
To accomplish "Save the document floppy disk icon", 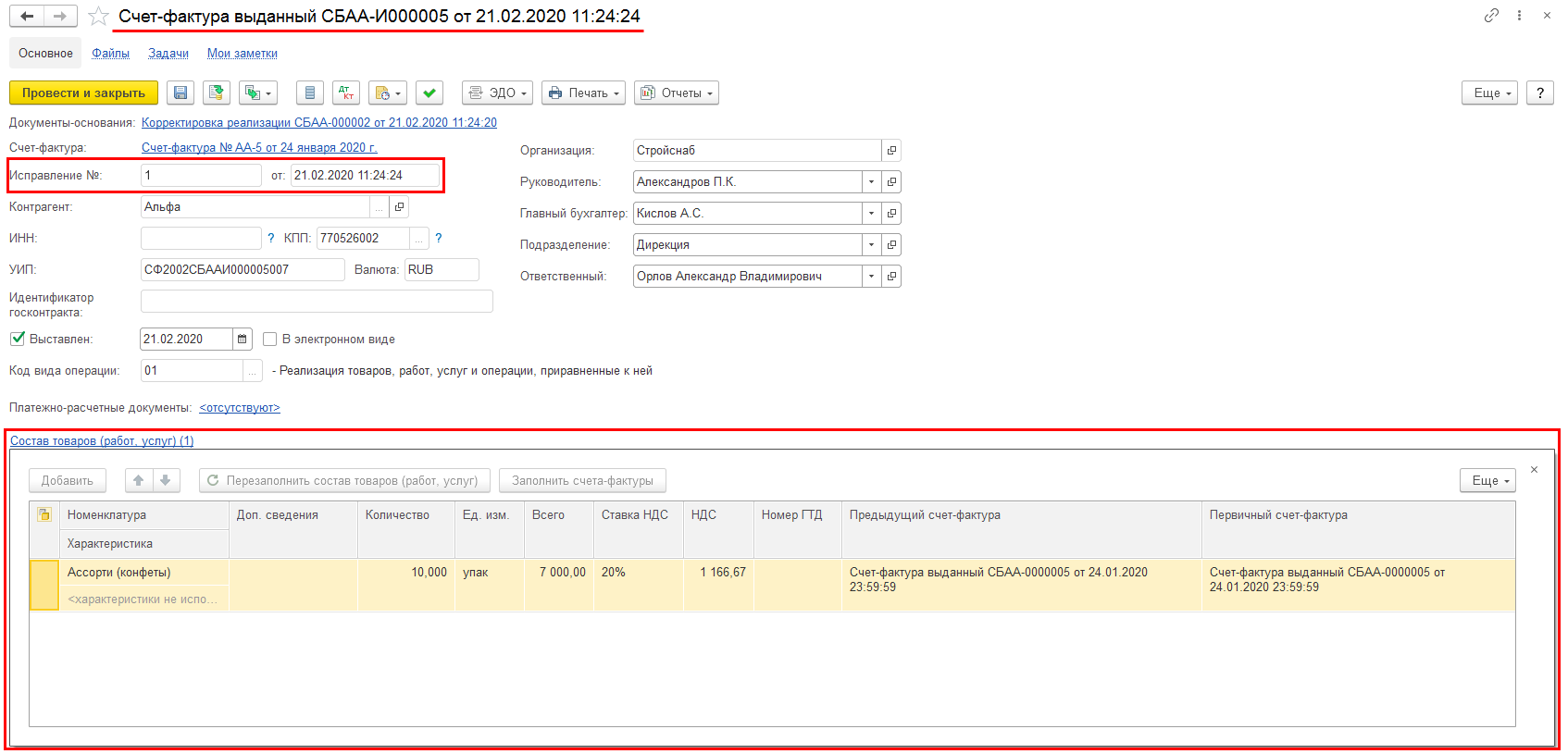I will [x=180, y=93].
